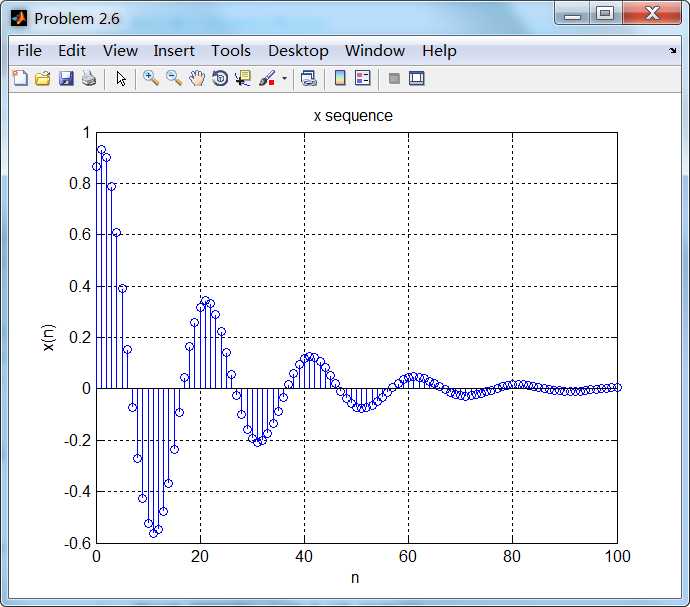Screen dimensions: 690x607
Task: Click the y-axis tick label 0.8
Action: (80, 184)
